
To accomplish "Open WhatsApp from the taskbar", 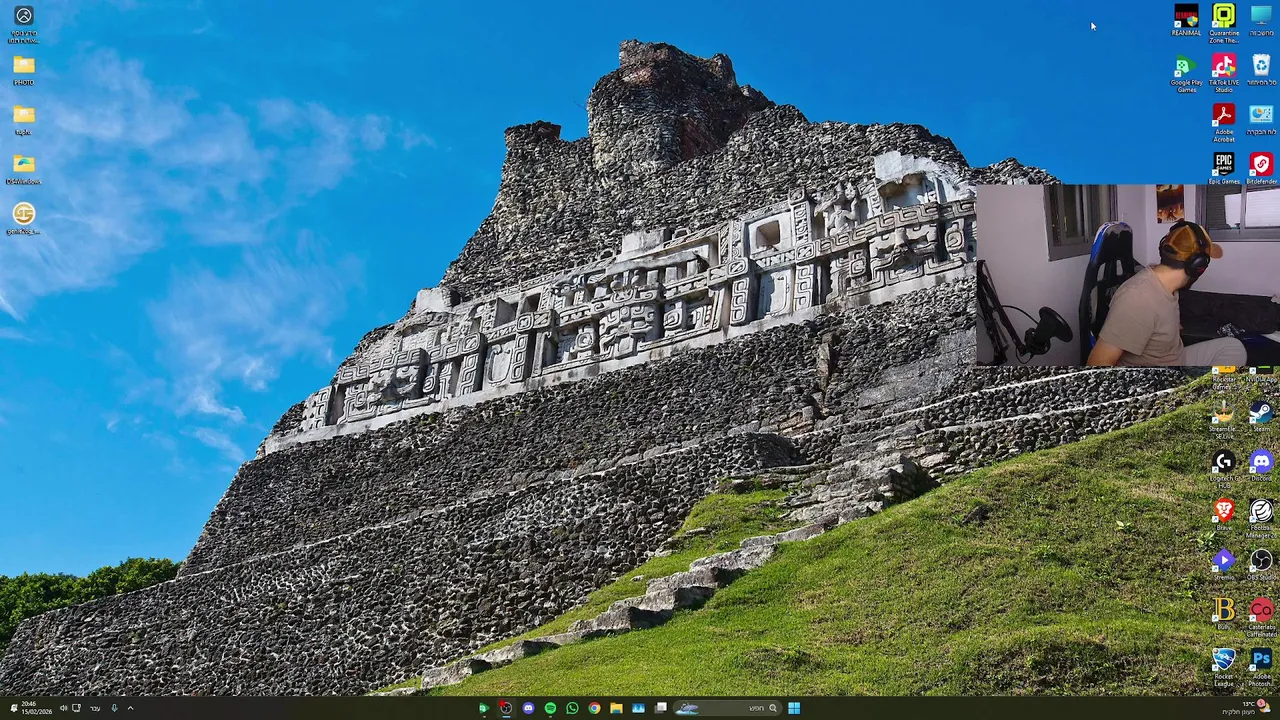I will coord(572,708).
